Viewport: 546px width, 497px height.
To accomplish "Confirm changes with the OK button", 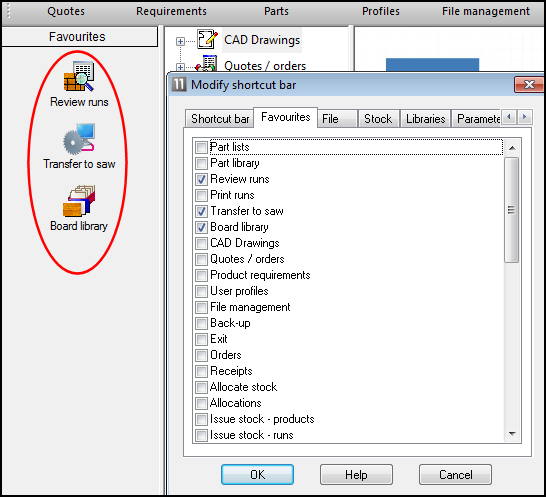I will (x=257, y=474).
